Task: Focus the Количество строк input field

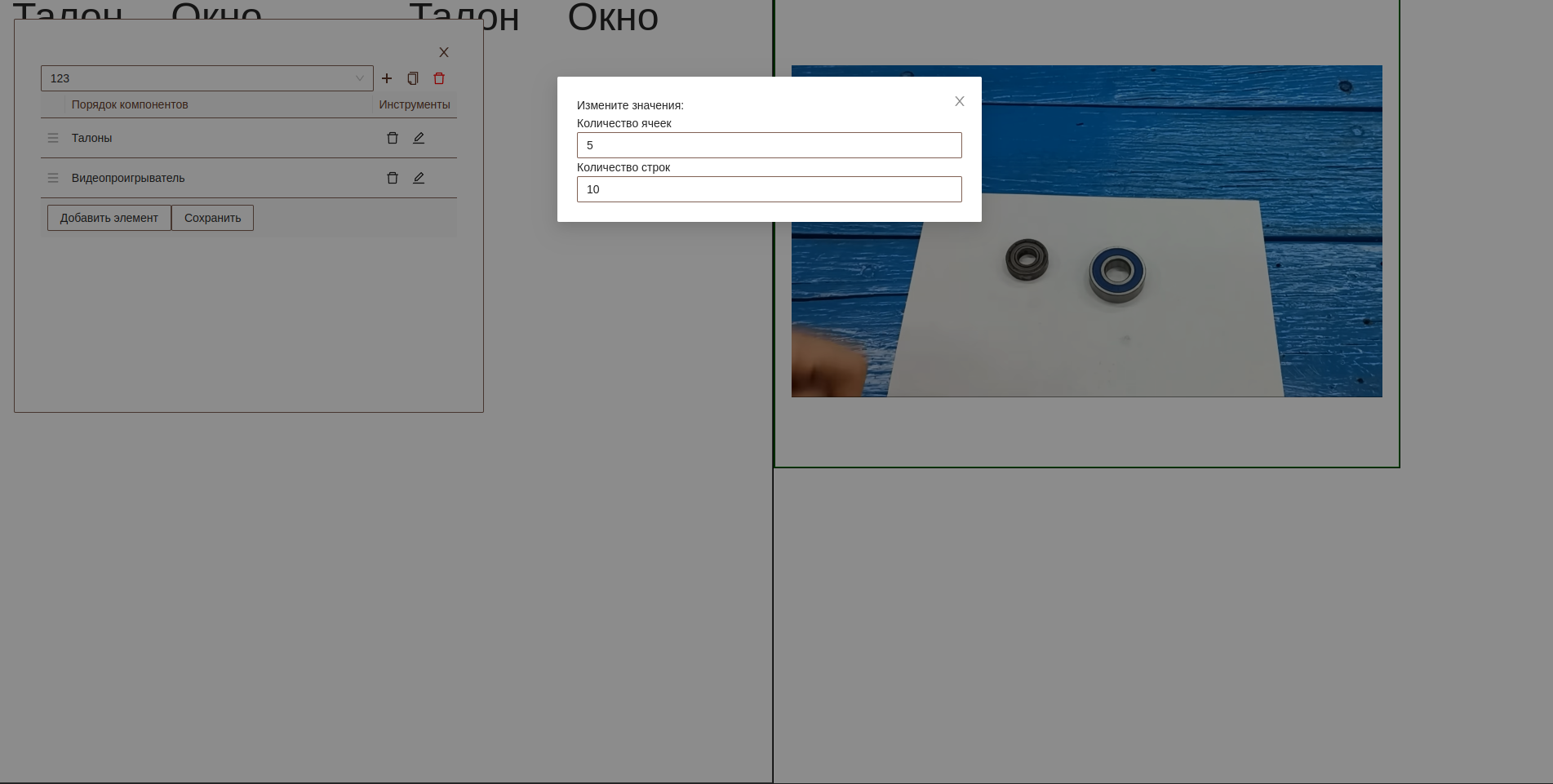Action: (769, 189)
